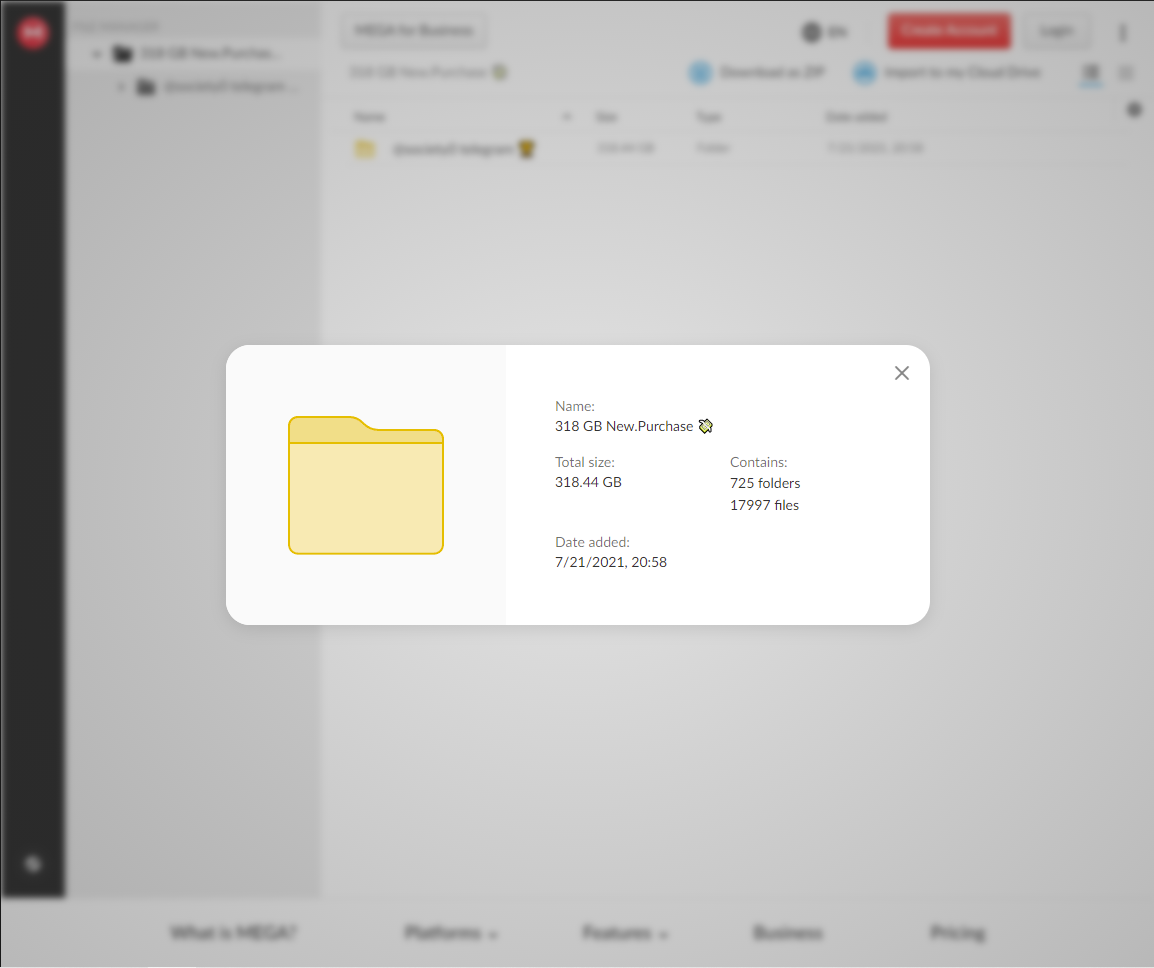This screenshot has height=968, width=1154.
Task: Click the blue cloud import icon
Action: pyautogui.click(x=865, y=73)
